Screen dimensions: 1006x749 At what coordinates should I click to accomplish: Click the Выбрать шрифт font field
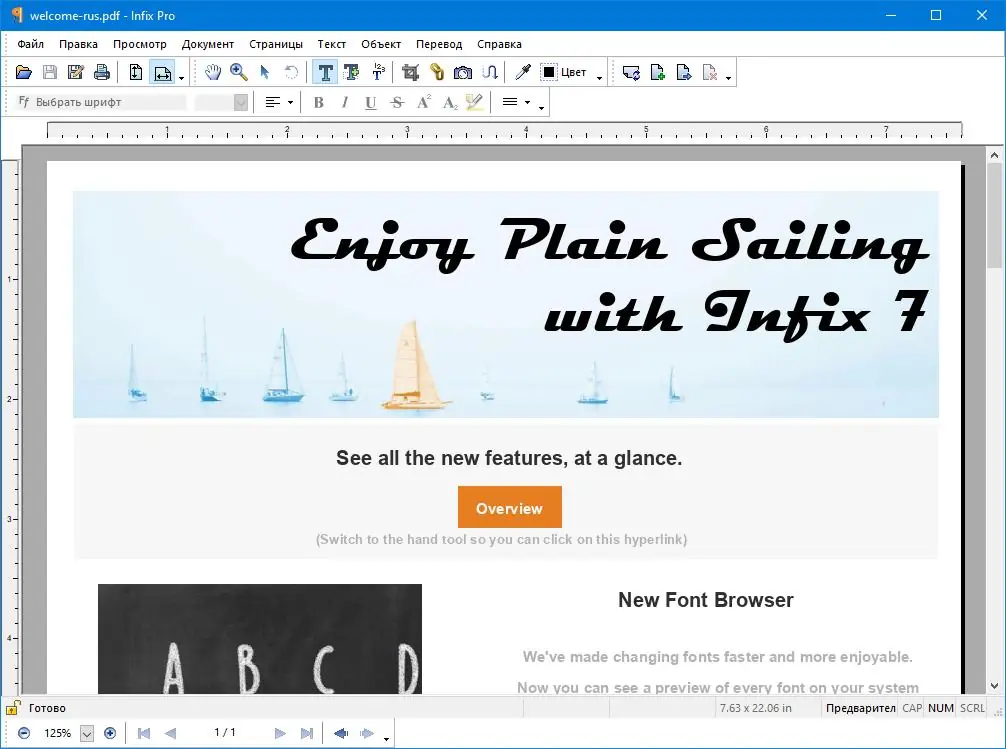[101, 102]
